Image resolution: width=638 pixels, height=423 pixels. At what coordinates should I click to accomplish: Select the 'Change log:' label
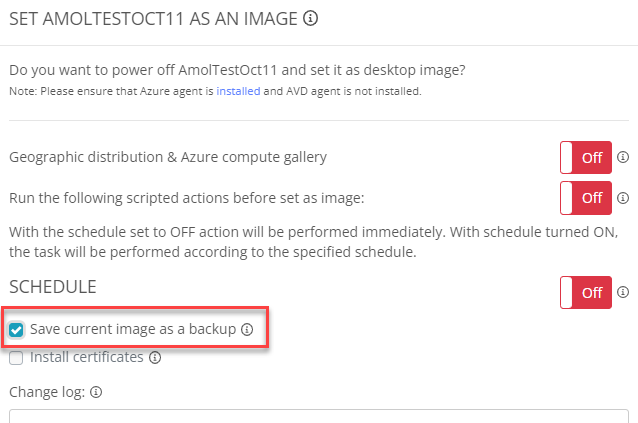point(47,392)
